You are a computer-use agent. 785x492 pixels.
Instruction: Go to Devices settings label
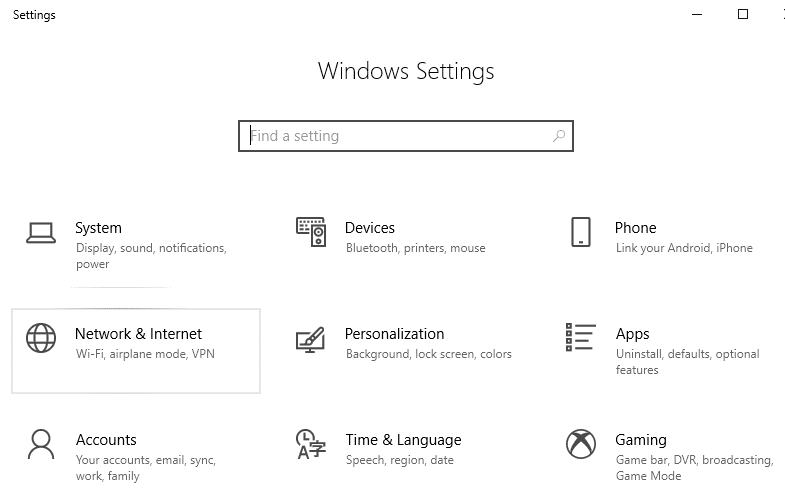pyautogui.click(x=369, y=228)
